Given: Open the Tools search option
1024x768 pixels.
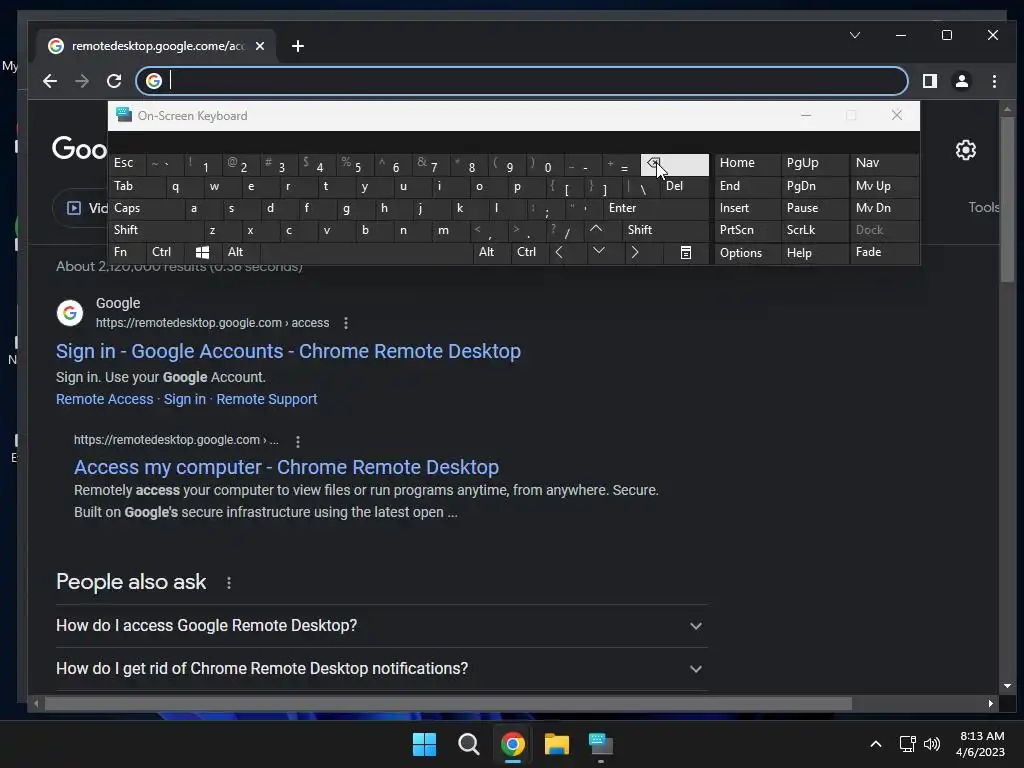Looking at the screenshot, I should click(983, 208).
